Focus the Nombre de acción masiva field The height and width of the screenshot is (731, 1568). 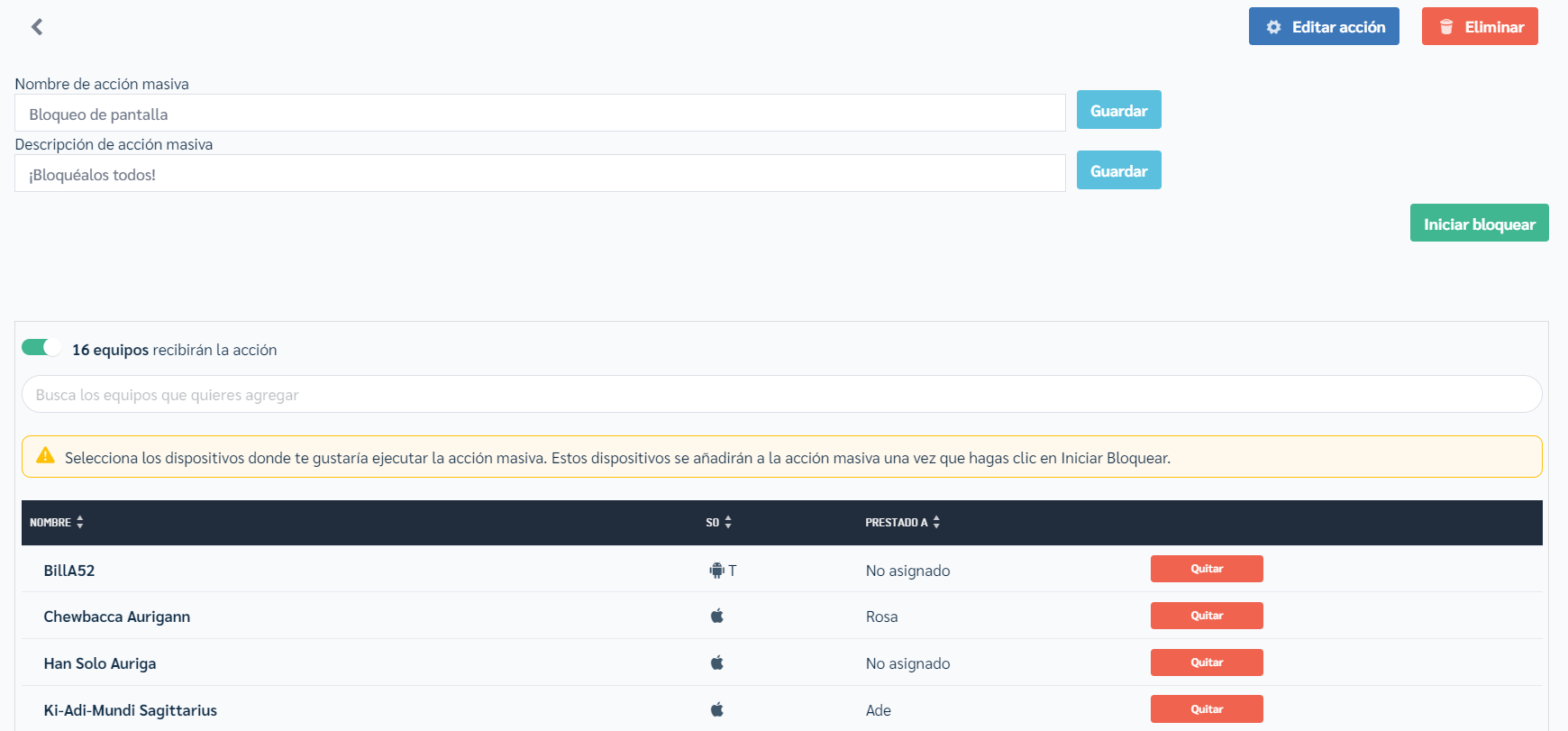[540, 114]
